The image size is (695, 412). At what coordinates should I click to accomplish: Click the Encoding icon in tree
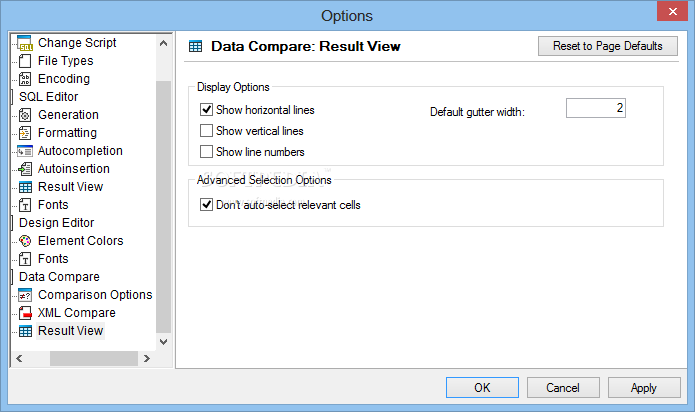click(x=25, y=79)
